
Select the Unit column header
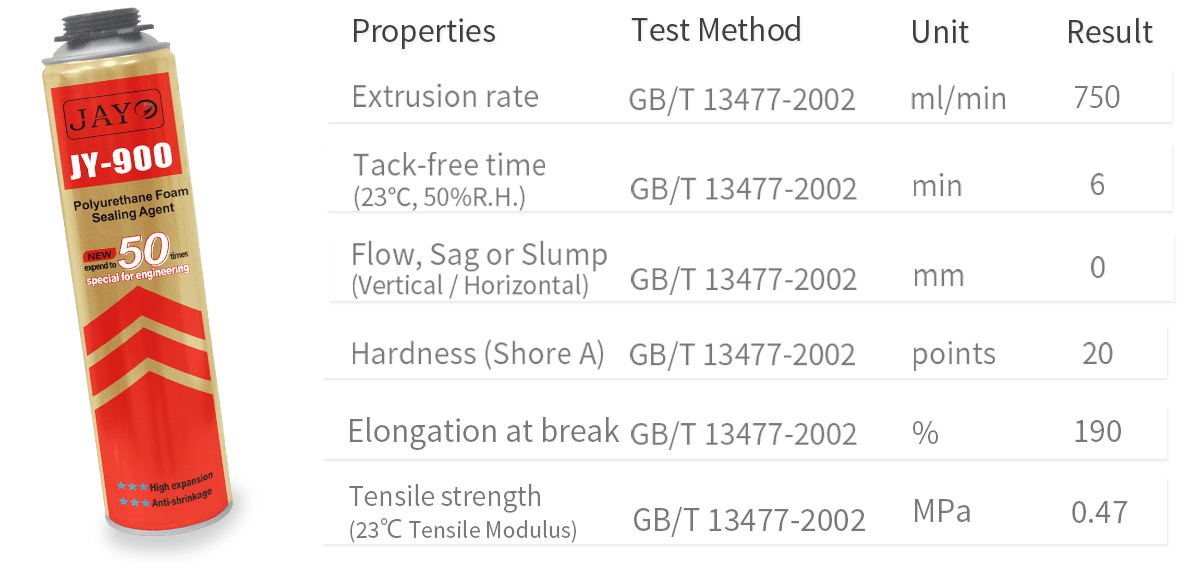point(939,32)
